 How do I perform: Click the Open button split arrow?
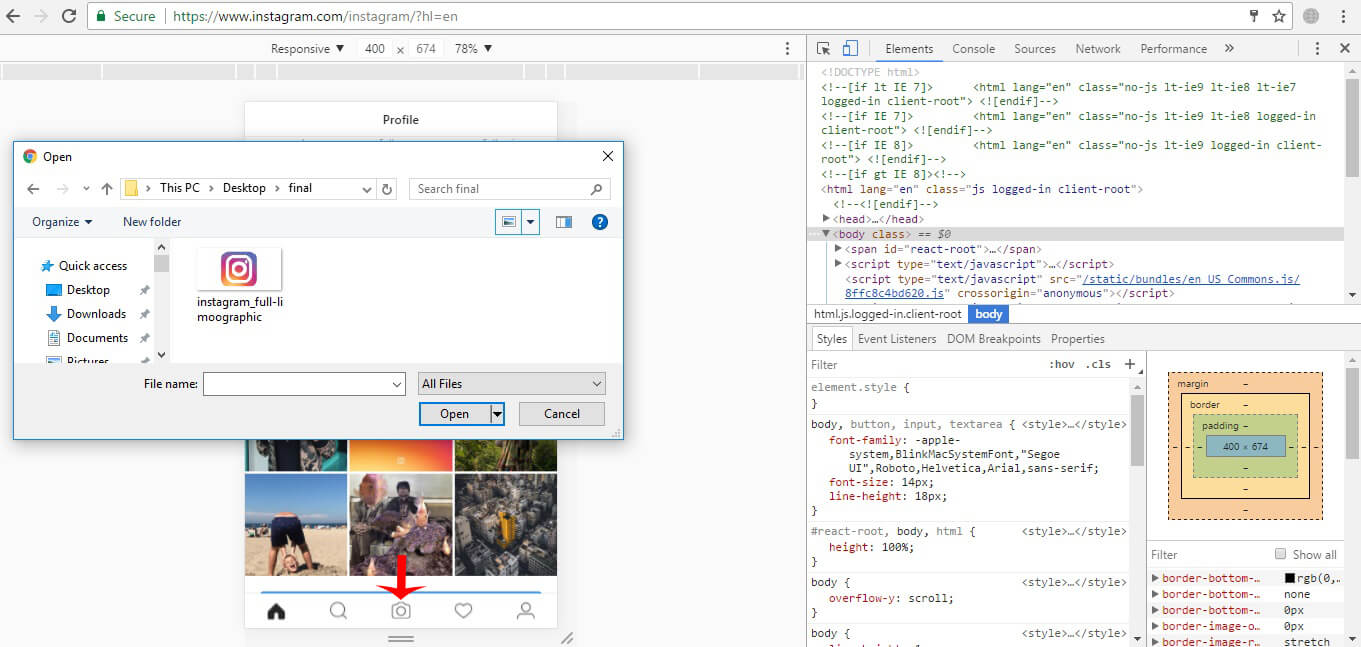point(497,414)
